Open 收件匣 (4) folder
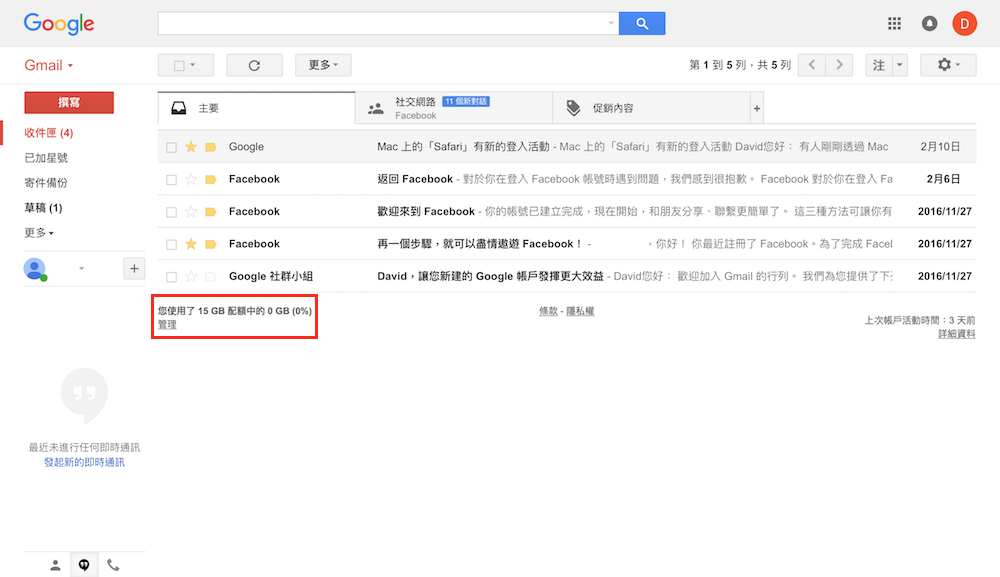The height and width of the screenshot is (577, 1000). [48, 133]
